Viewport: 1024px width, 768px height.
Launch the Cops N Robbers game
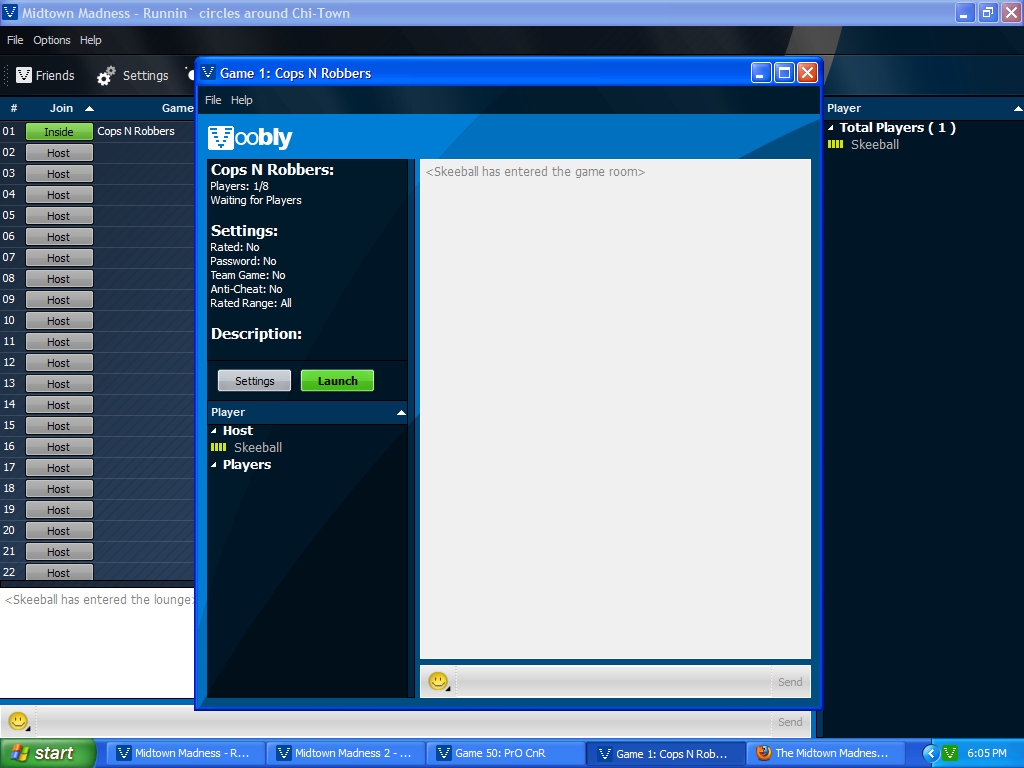click(337, 381)
